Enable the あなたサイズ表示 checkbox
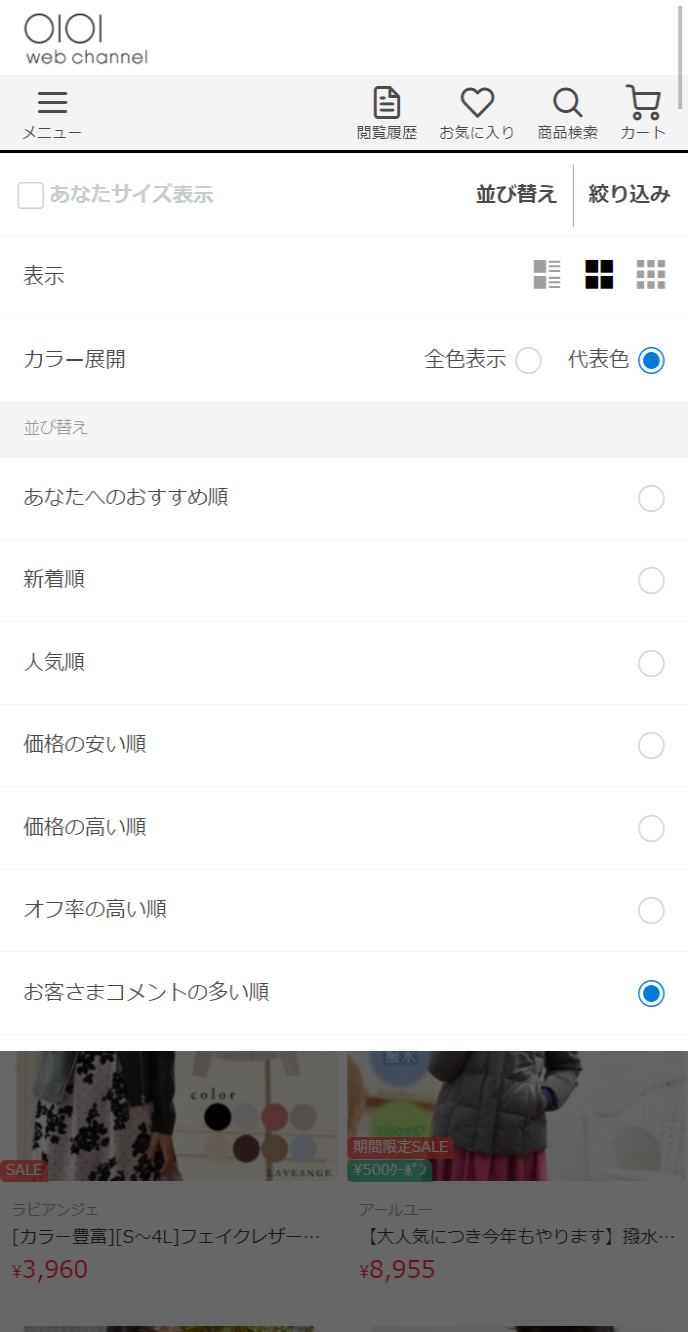Viewport: 688px width, 1332px height. [31, 195]
